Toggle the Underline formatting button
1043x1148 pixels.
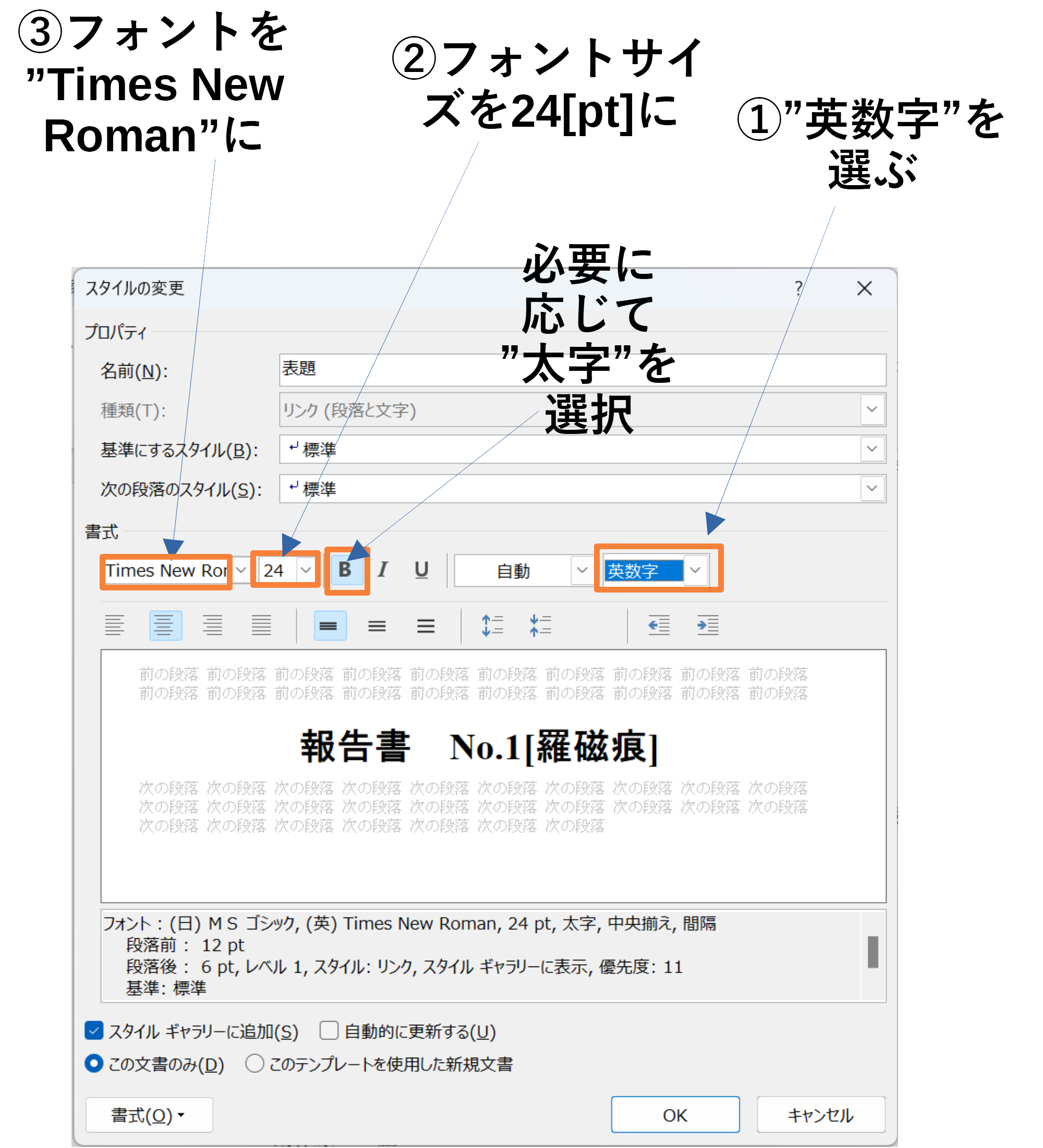421,570
